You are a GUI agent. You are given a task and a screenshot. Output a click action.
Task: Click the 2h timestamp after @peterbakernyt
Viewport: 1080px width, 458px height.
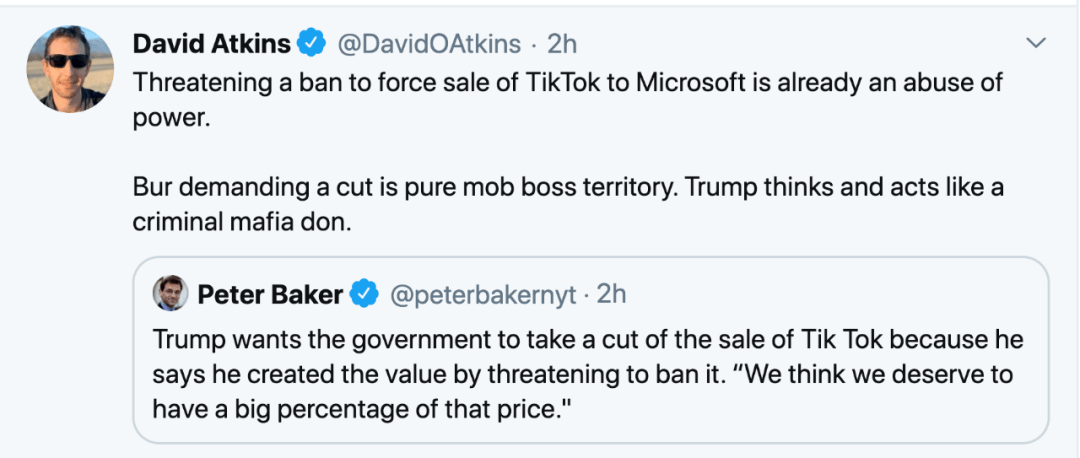[x=611, y=294]
